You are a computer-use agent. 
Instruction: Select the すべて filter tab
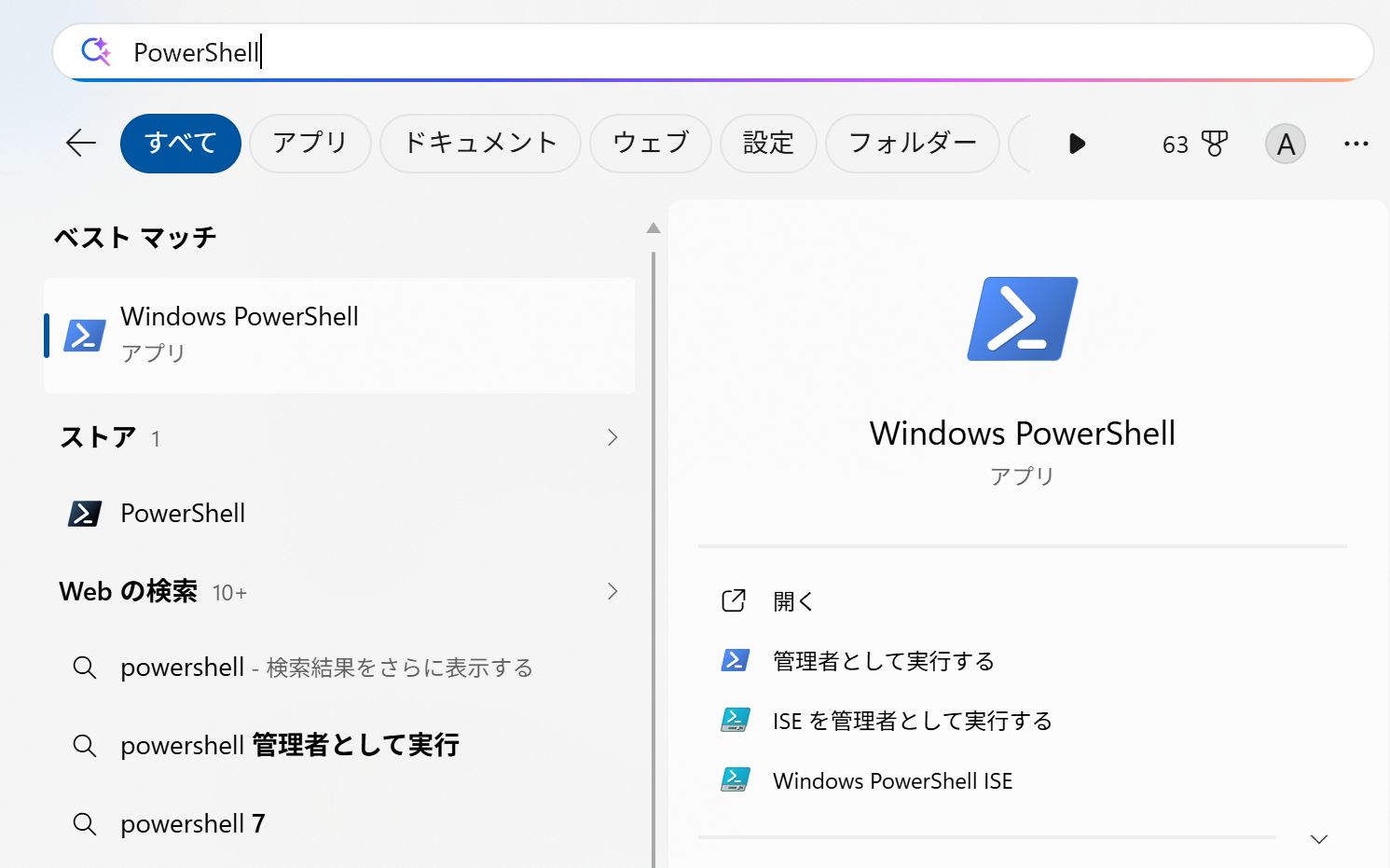(181, 144)
